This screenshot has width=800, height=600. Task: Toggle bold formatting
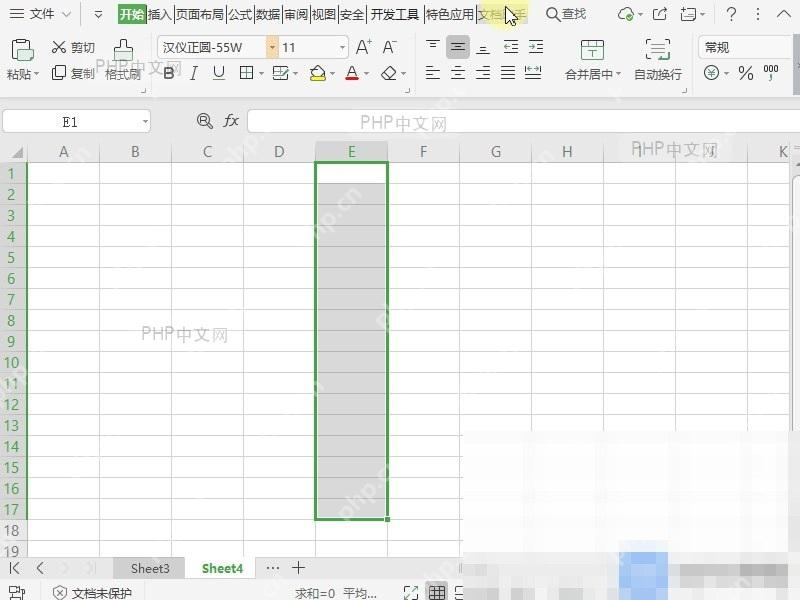[x=169, y=73]
